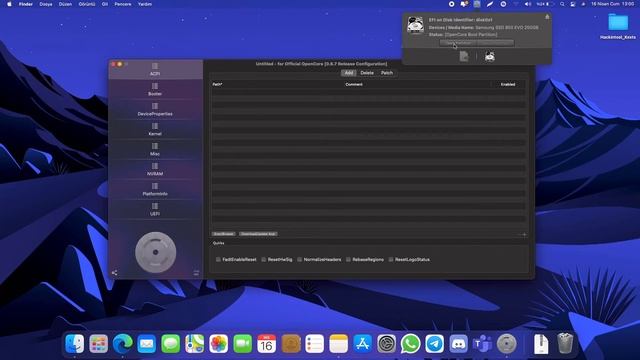The width and height of the screenshot is (640, 360).
Task: Open Mail from the Dock
Action: coord(147,344)
